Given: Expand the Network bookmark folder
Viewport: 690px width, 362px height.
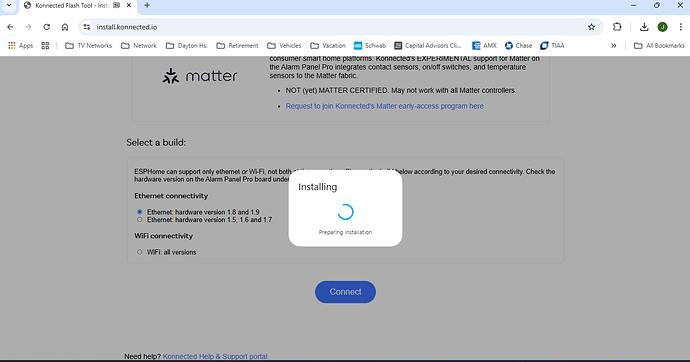Looking at the screenshot, I should pyautogui.click(x=139, y=45).
